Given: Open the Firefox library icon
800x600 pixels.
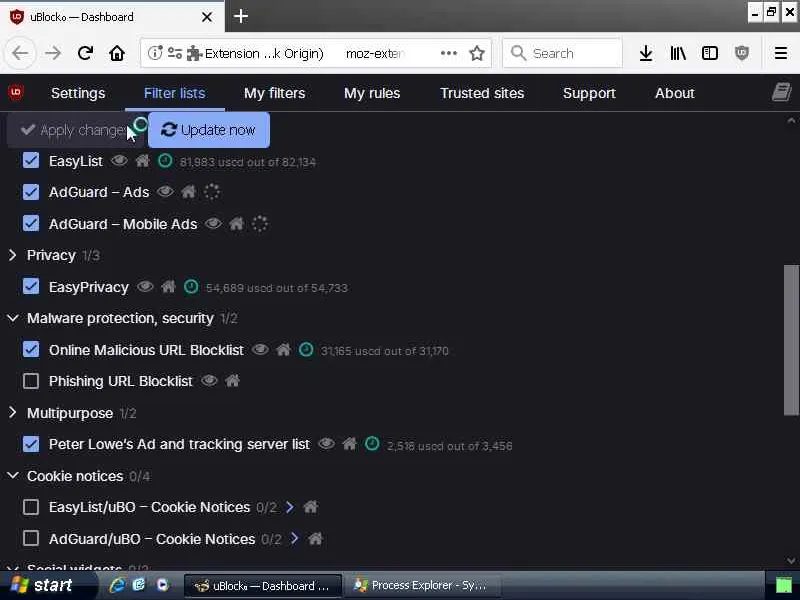Looking at the screenshot, I should [678, 53].
